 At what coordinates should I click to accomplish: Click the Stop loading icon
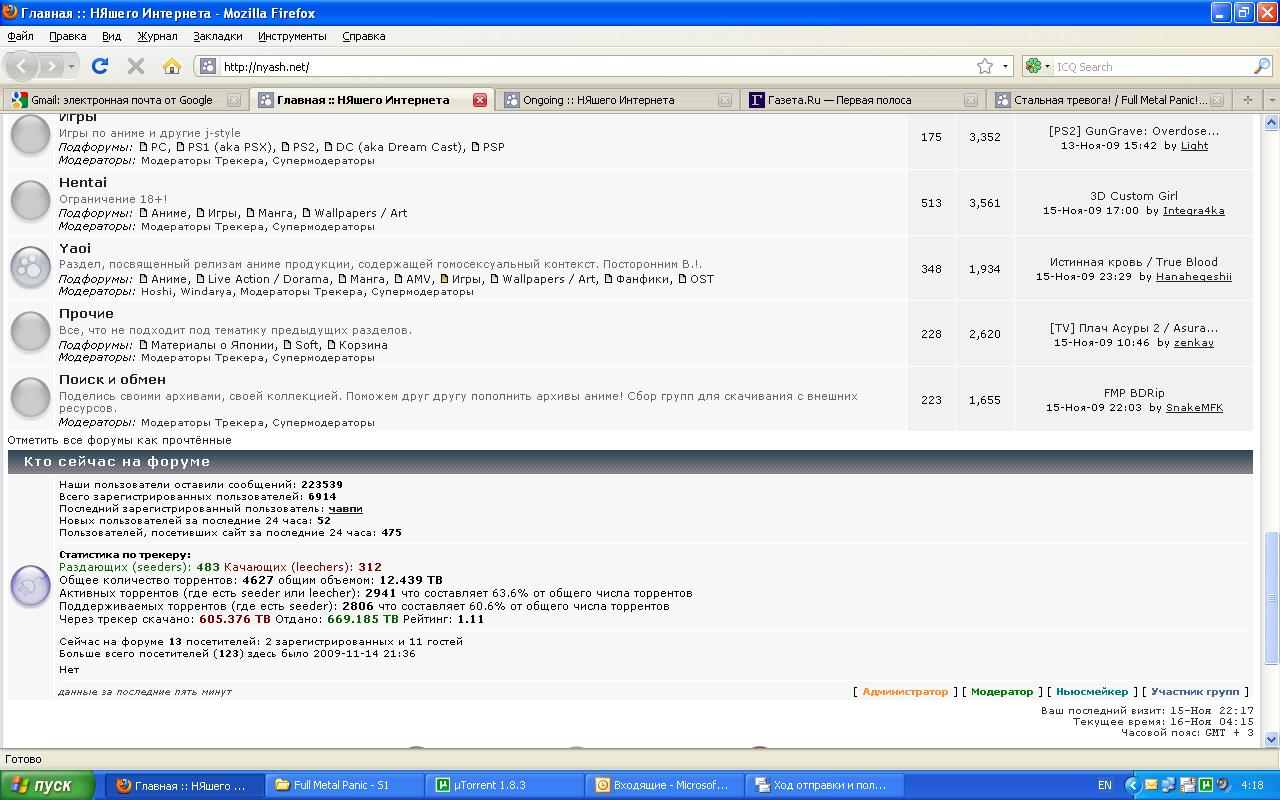pyautogui.click(x=136, y=66)
